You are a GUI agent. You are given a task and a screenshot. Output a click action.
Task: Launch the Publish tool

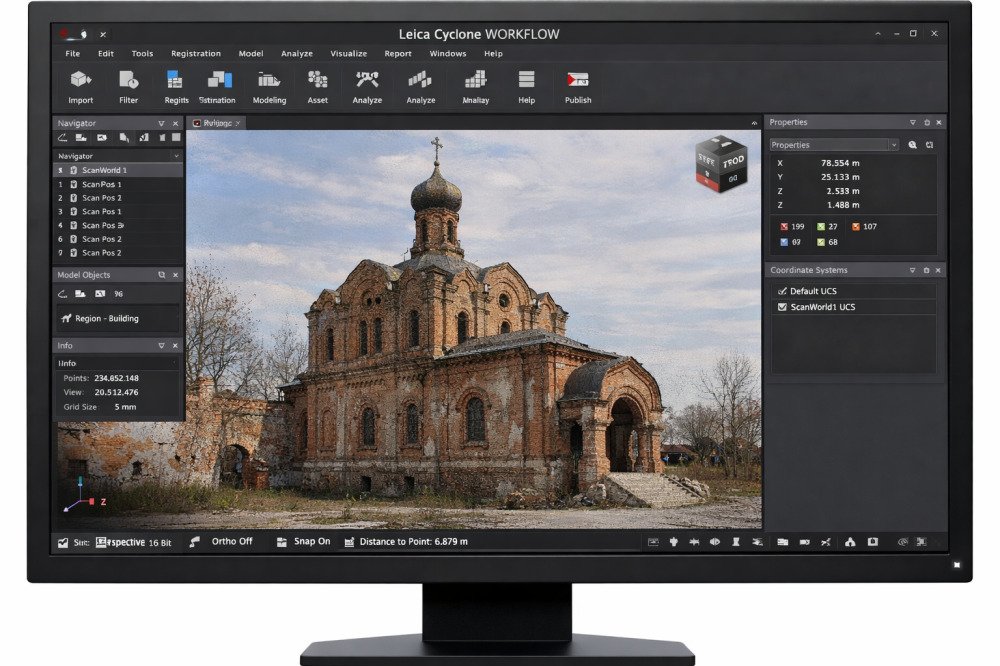[x=577, y=80]
